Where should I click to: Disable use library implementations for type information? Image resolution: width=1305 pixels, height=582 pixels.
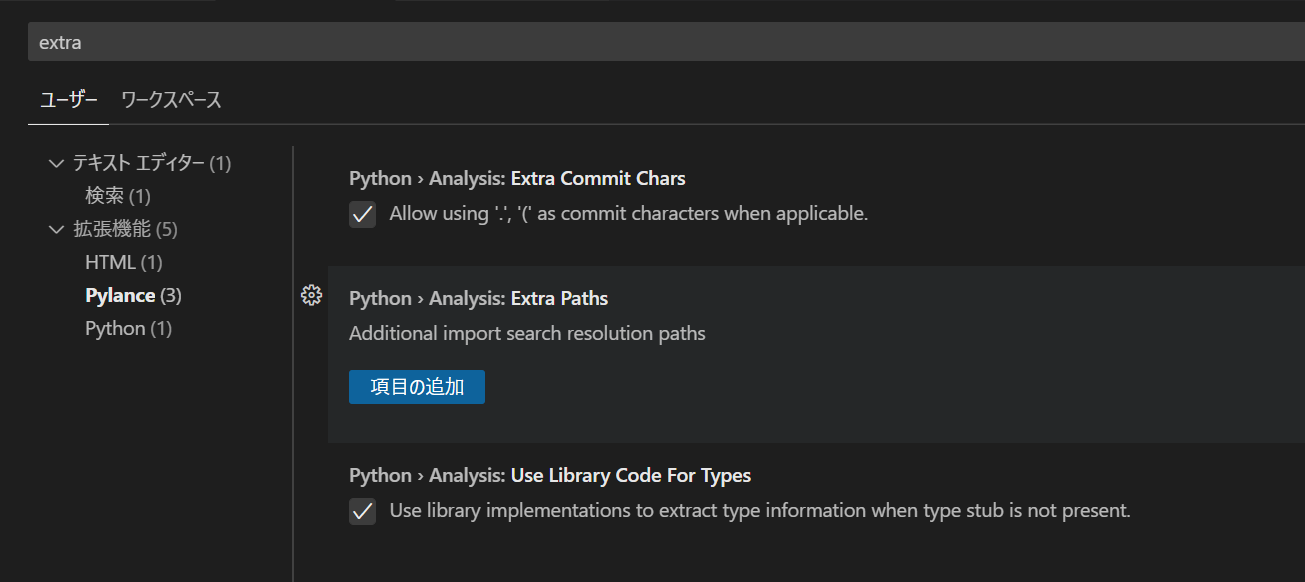362,510
